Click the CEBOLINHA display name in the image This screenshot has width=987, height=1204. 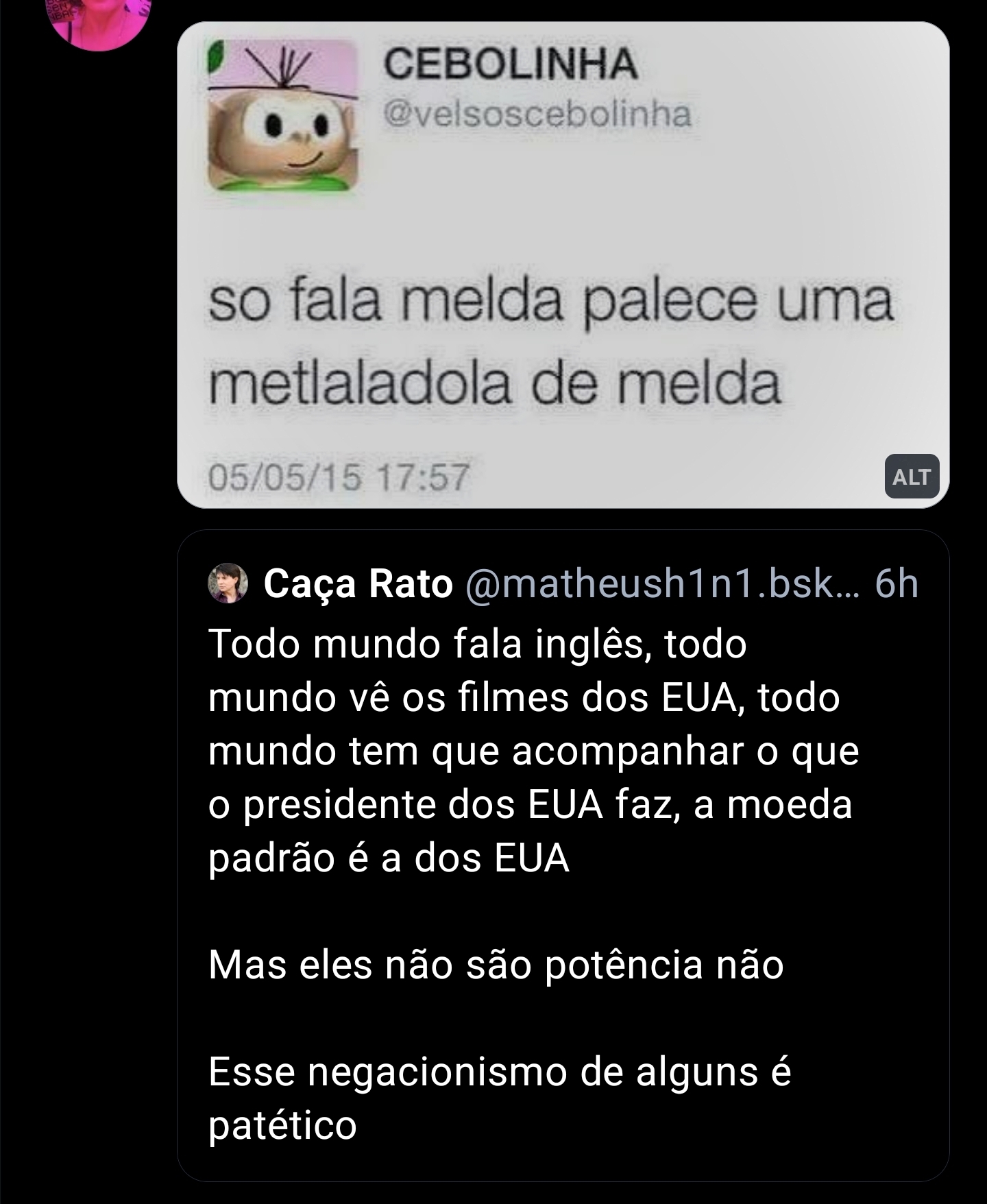[x=511, y=64]
